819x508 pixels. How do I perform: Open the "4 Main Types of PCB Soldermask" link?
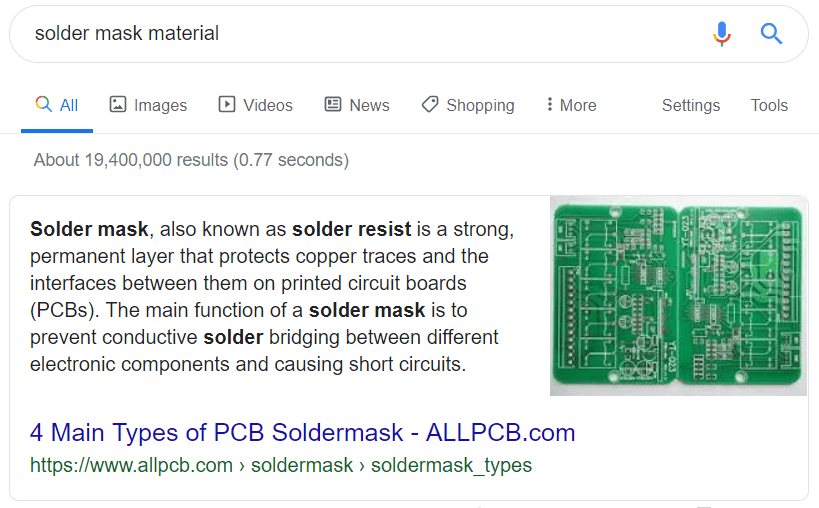click(302, 433)
